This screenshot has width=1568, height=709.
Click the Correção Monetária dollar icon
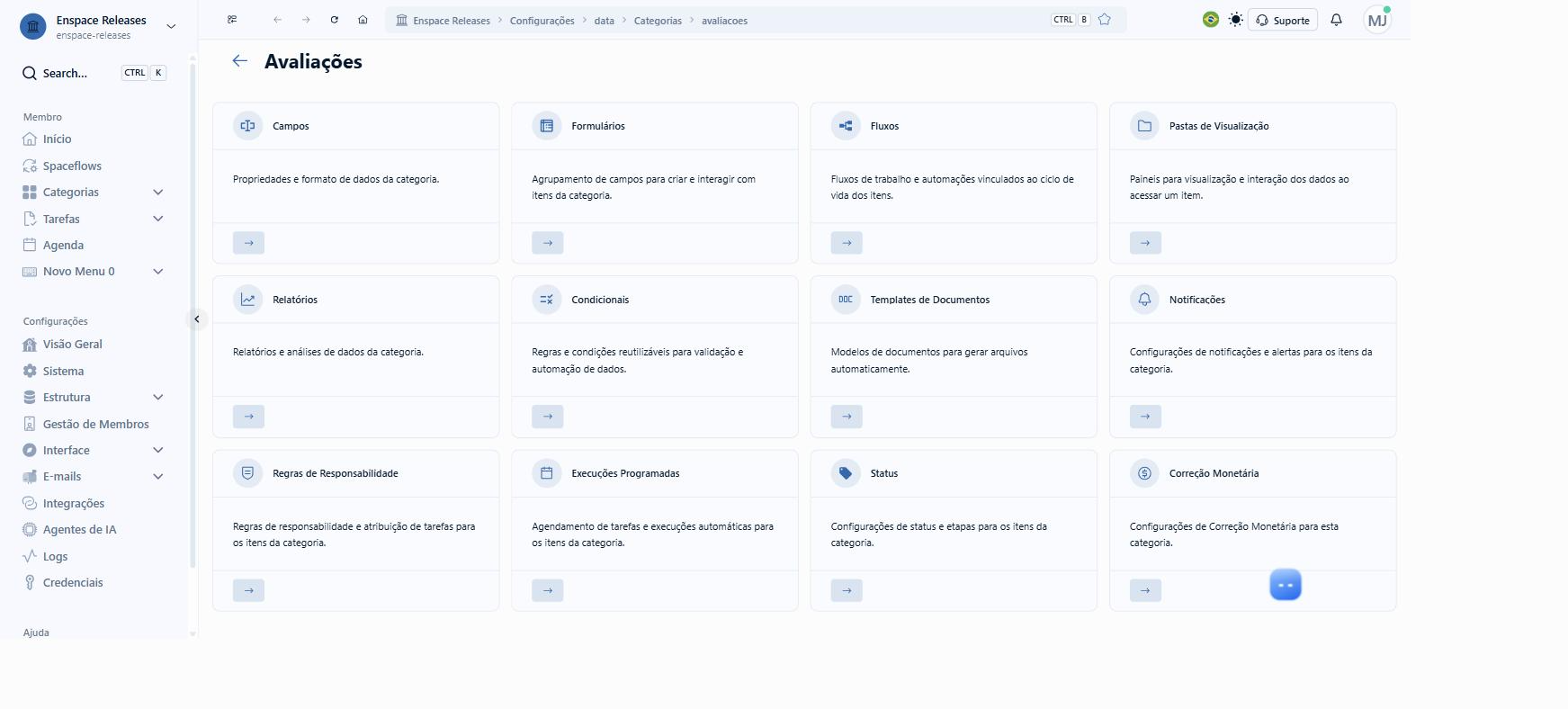coord(1144,473)
